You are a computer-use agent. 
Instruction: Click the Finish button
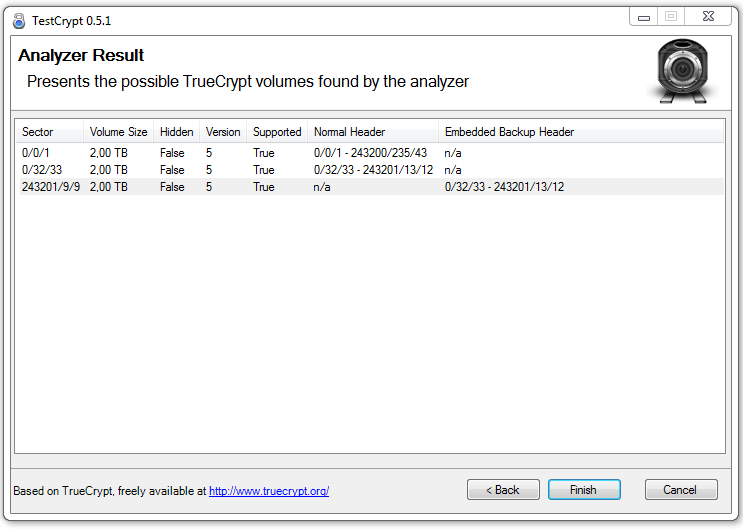coord(584,490)
